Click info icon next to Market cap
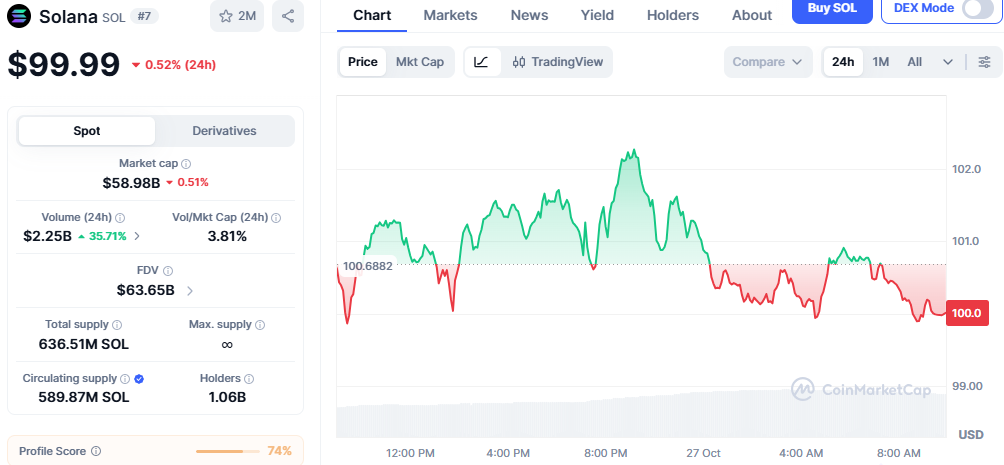Viewport: 1004px width, 465px height. coord(186,164)
